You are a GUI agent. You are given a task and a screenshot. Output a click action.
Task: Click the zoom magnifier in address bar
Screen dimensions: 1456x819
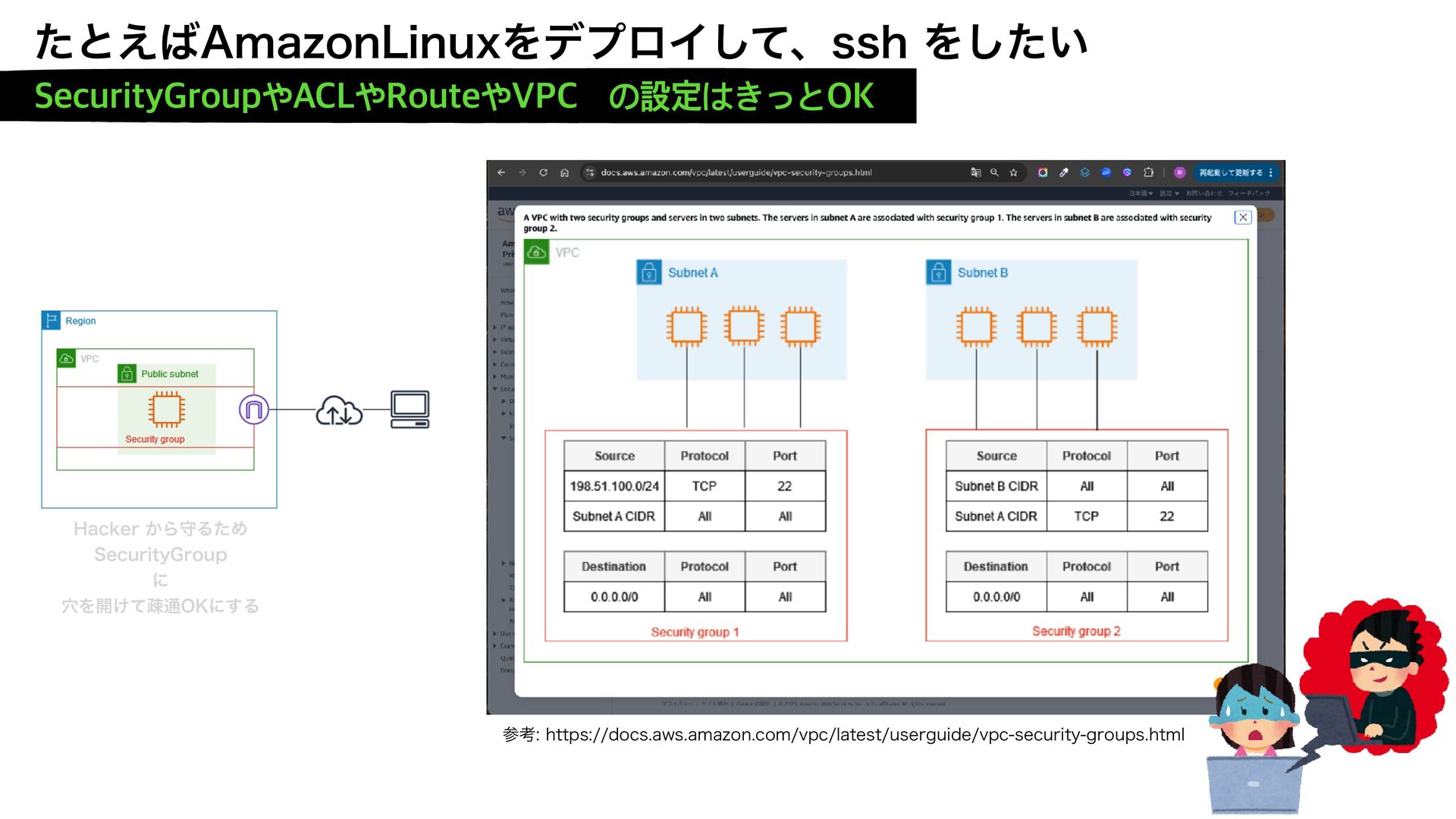click(x=994, y=173)
